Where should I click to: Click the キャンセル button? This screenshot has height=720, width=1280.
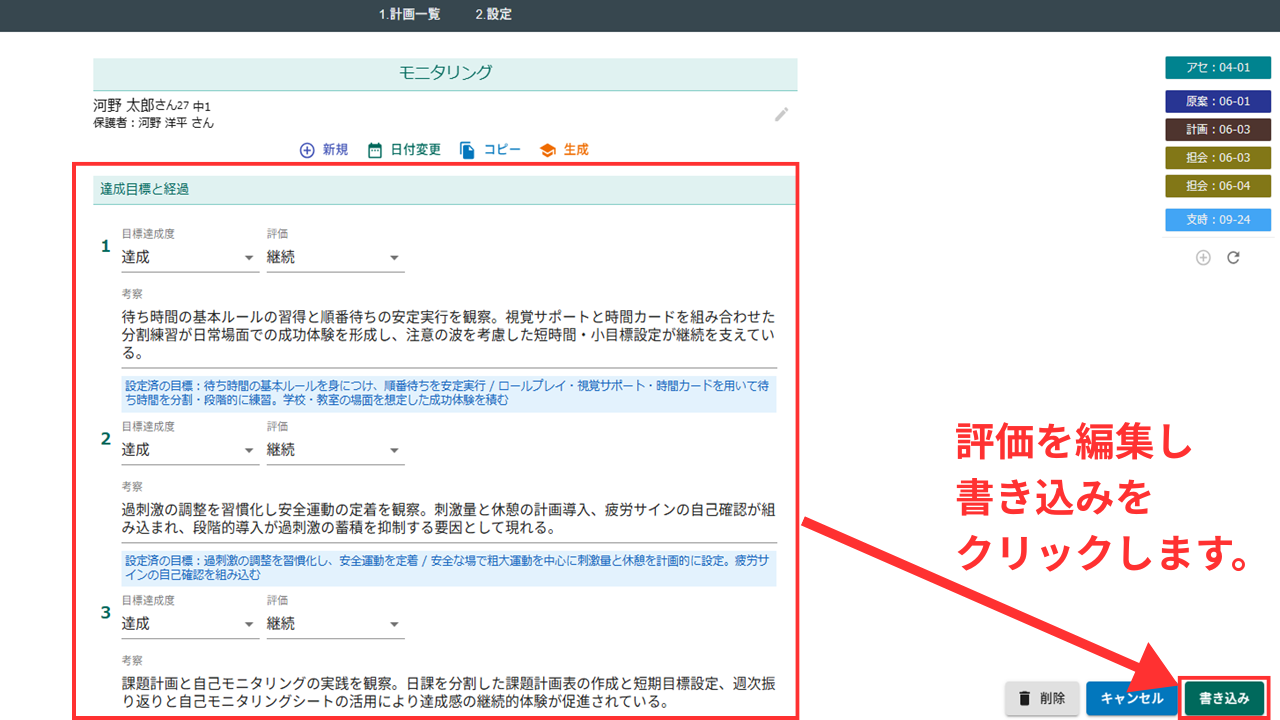(x=1131, y=698)
